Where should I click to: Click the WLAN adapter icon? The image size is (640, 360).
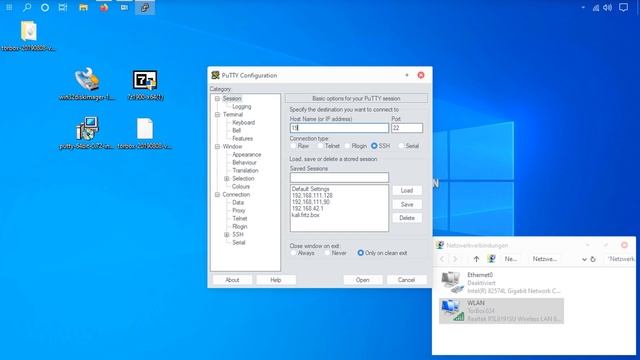click(x=452, y=310)
